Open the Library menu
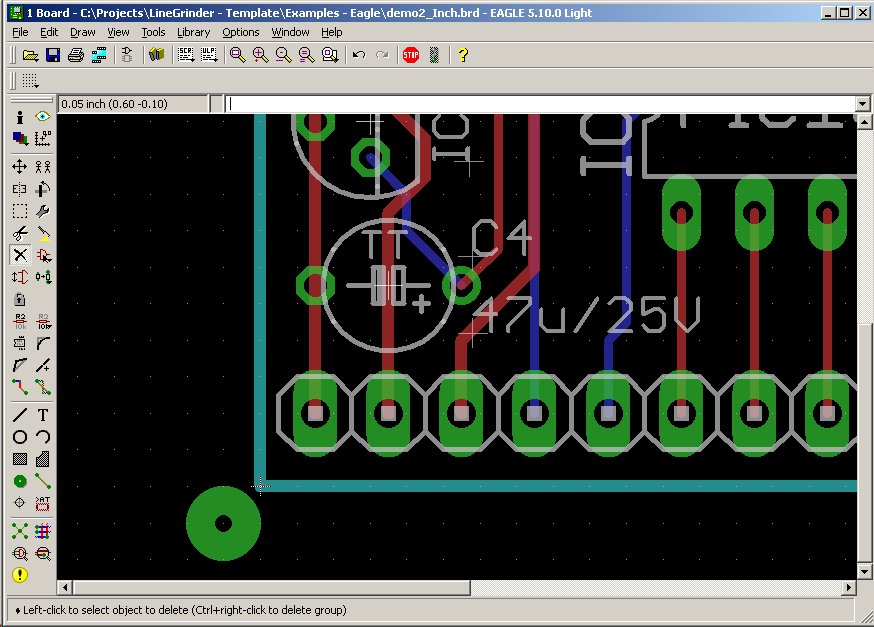This screenshot has width=874, height=627. tap(193, 32)
